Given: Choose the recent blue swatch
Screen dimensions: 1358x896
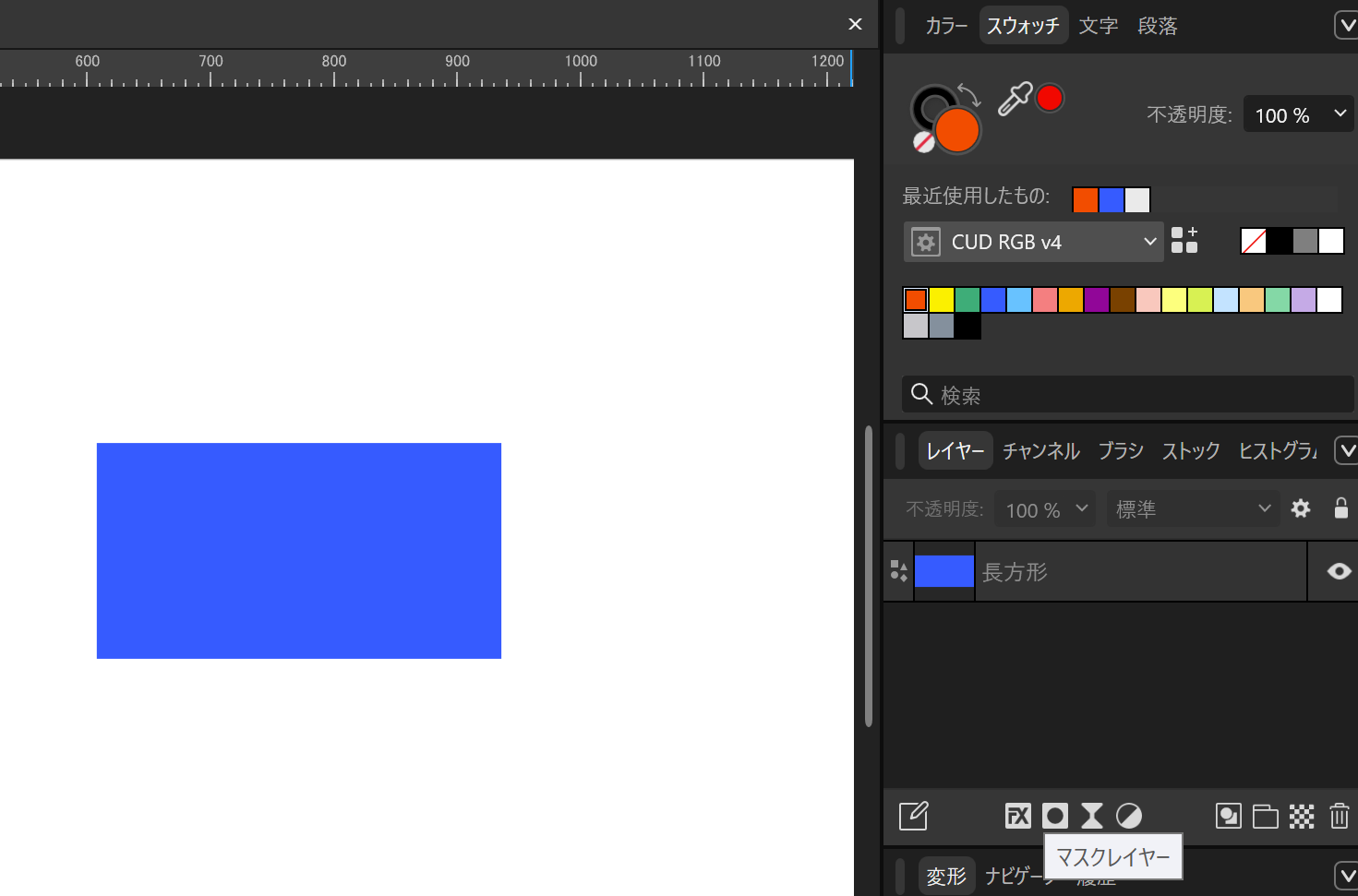Looking at the screenshot, I should (x=1112, y=199).
